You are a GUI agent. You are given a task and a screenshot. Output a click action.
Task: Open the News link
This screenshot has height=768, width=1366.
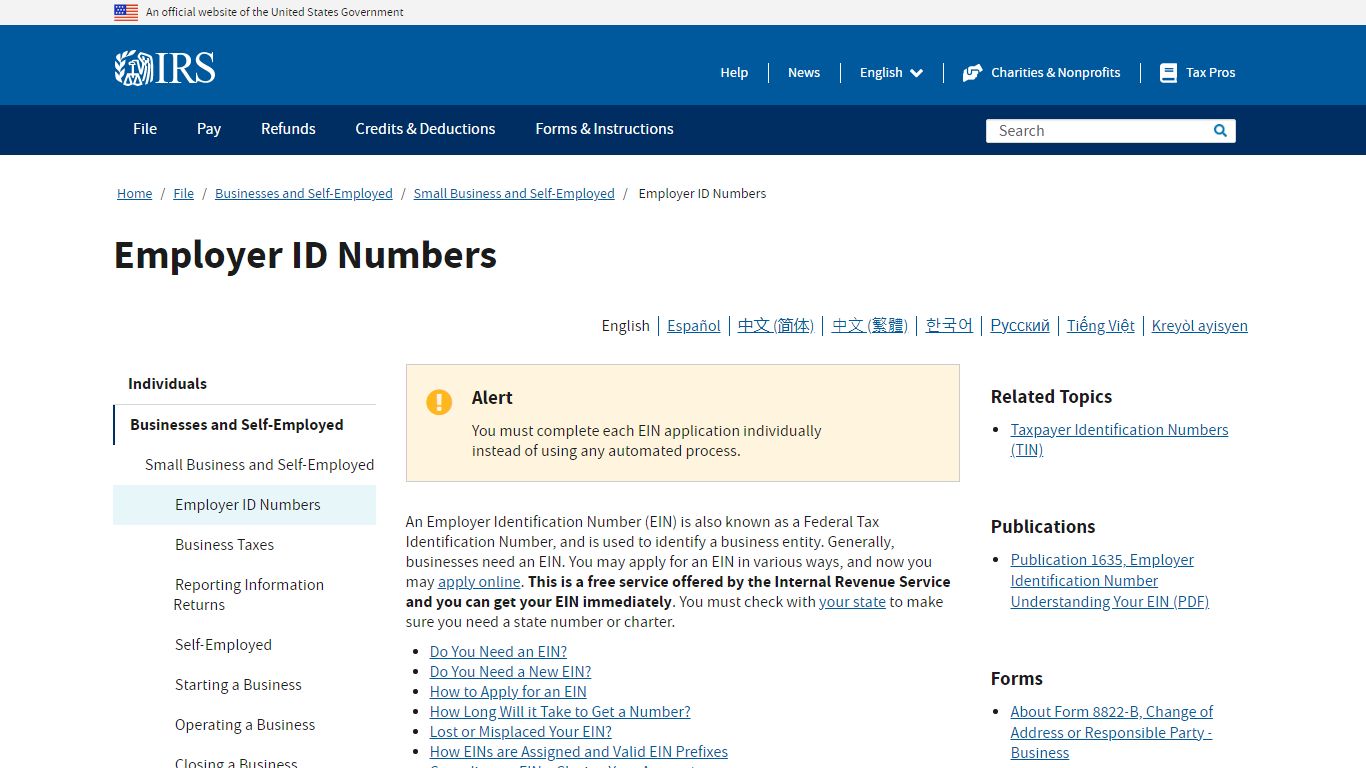click(804, 73)
